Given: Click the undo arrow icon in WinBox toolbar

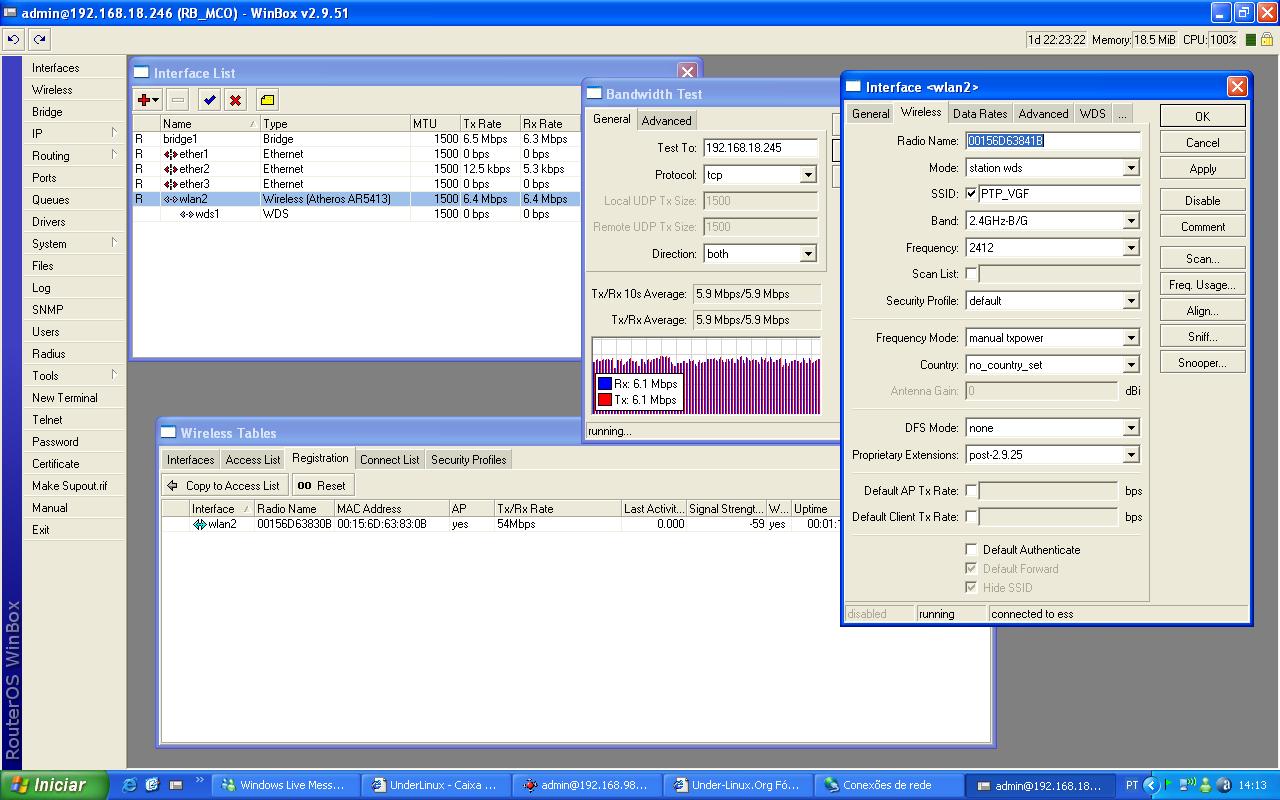Looking at the screenshot, I should 13,39.
